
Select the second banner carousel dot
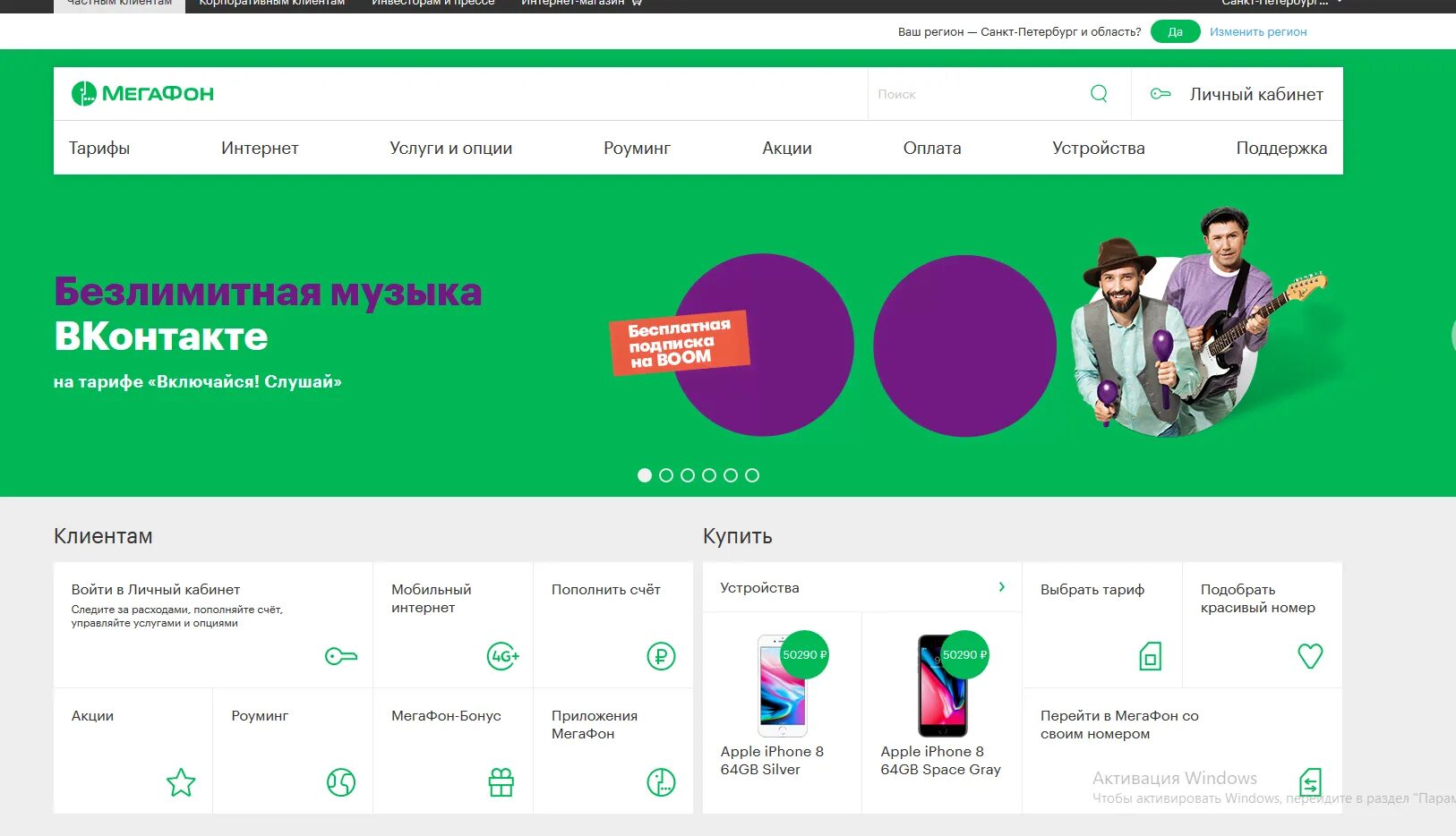(x=666, y=475)
